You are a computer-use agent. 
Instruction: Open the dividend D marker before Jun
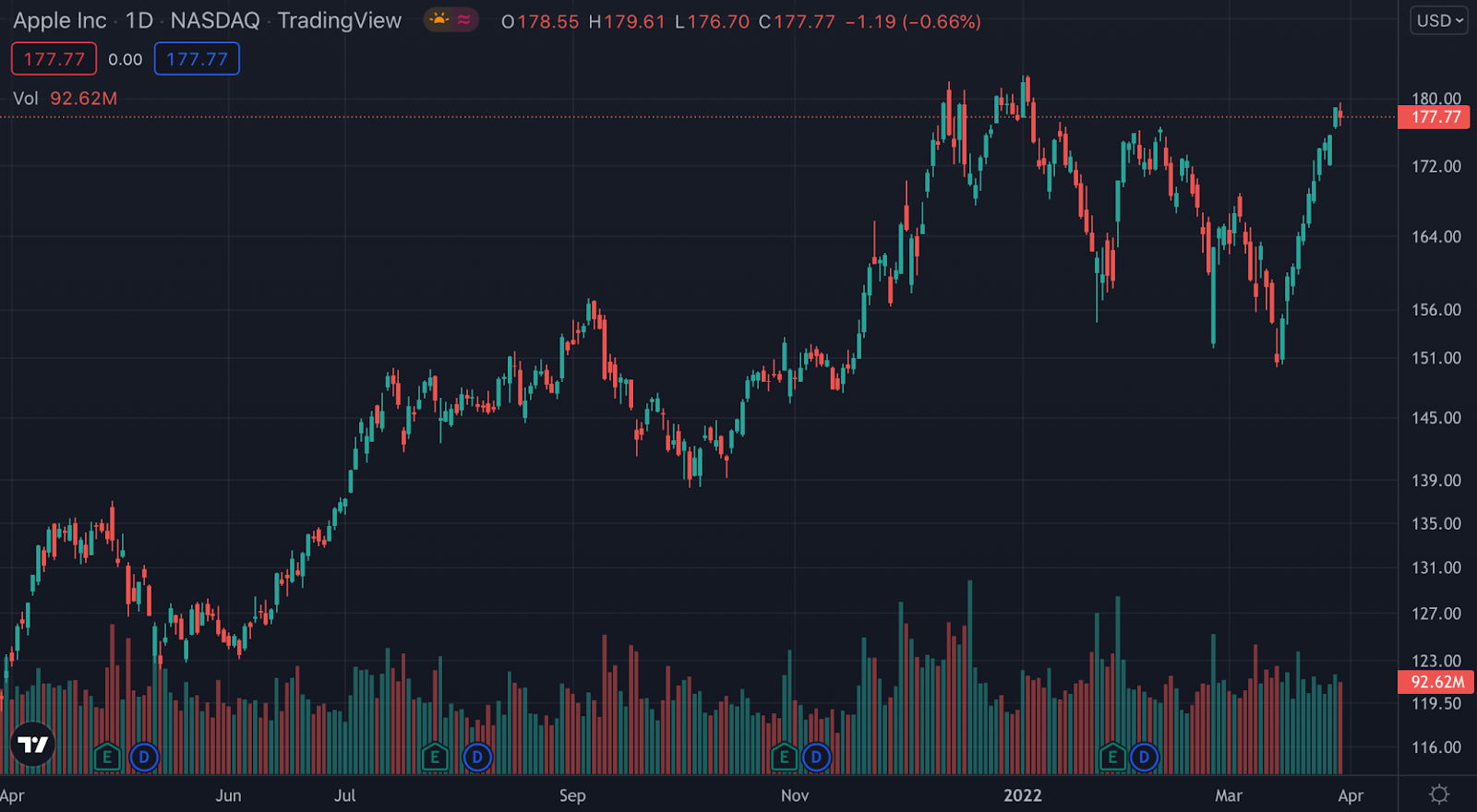point(144,758)
